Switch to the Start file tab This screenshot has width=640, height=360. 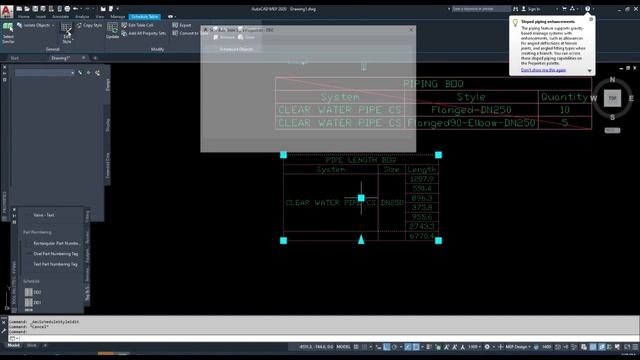15,58
